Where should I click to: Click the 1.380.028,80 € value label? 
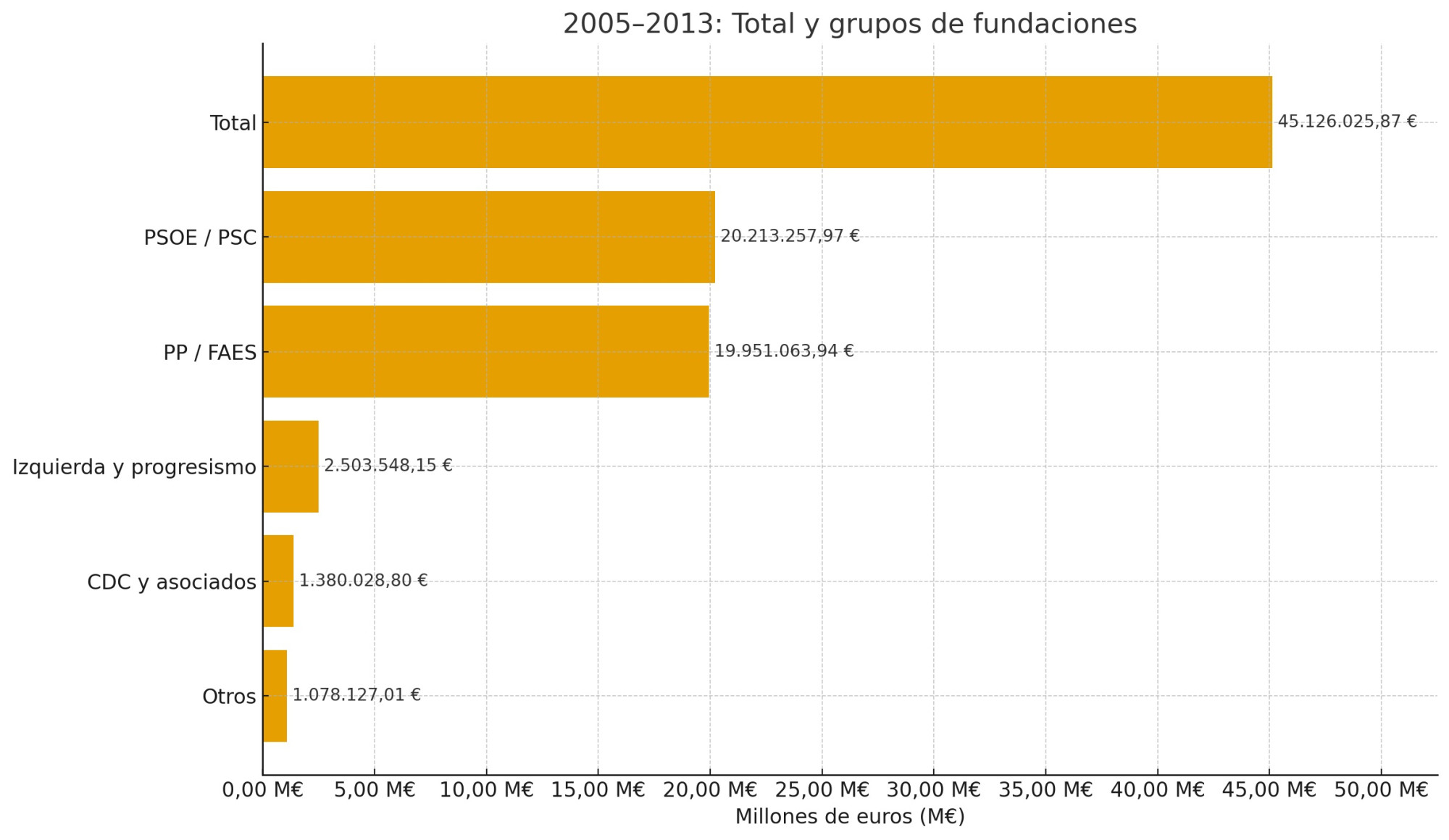pos(364,581)
